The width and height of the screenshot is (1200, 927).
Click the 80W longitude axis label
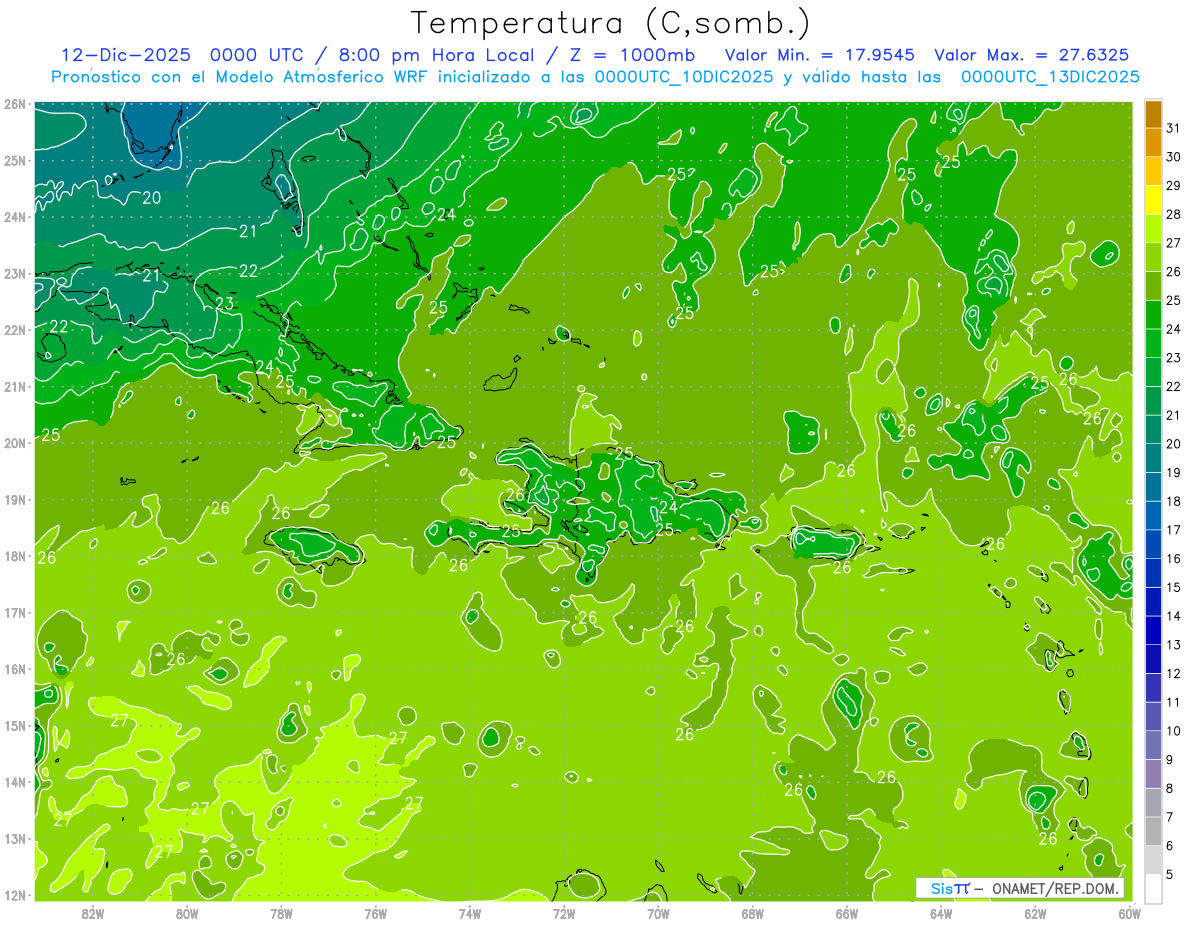[x=187, y=913]
